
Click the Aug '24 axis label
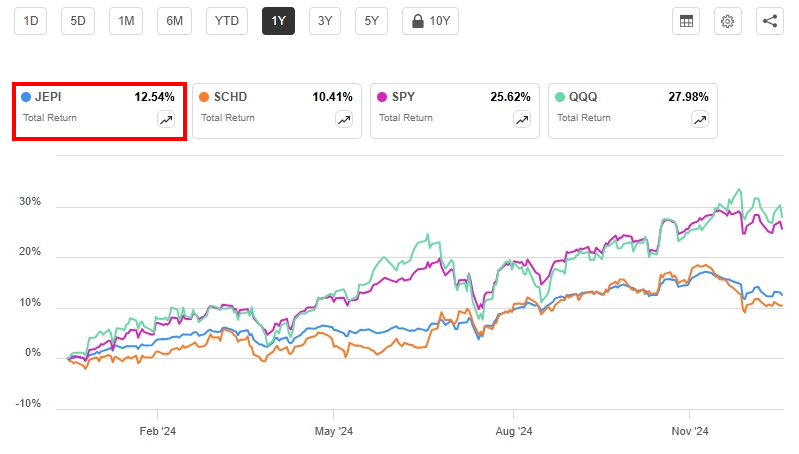(514, 431)
